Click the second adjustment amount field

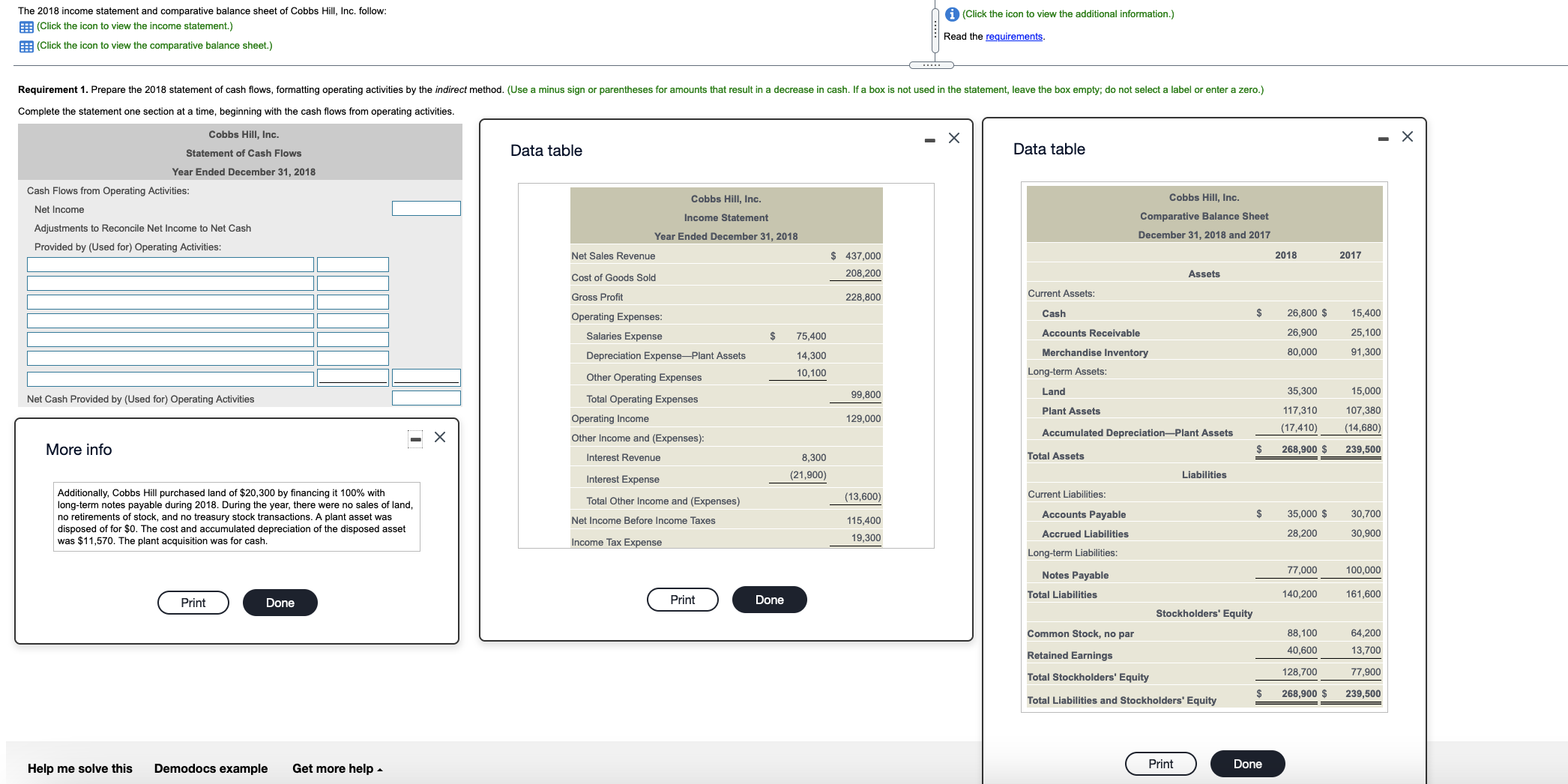tap(353, 283)
